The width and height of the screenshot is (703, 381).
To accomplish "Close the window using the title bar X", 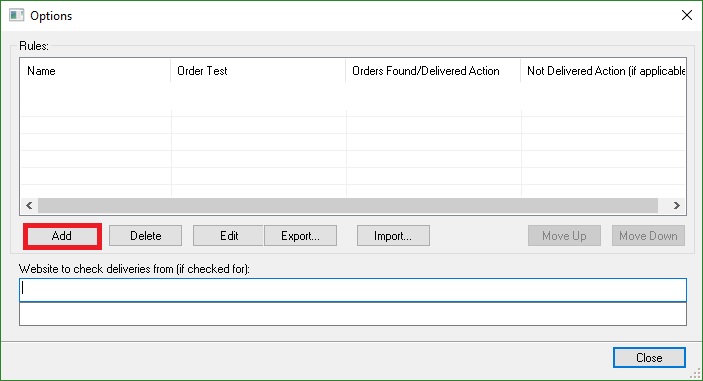I will 686,15.
